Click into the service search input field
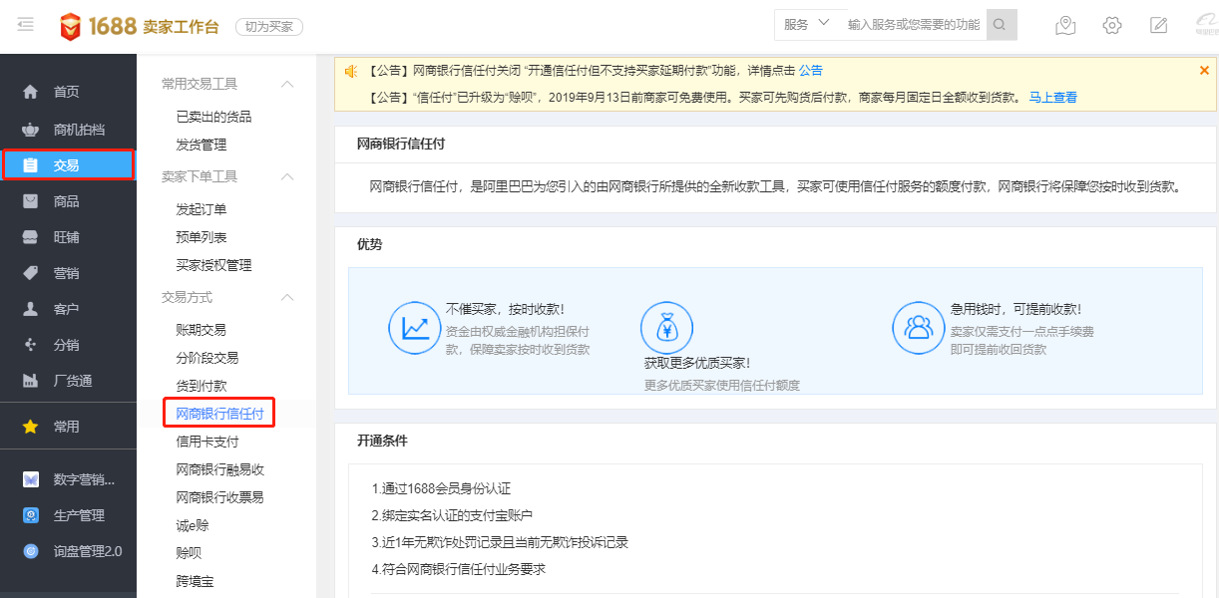Viewport: 1219px width, 598px height. pos(914,25)
